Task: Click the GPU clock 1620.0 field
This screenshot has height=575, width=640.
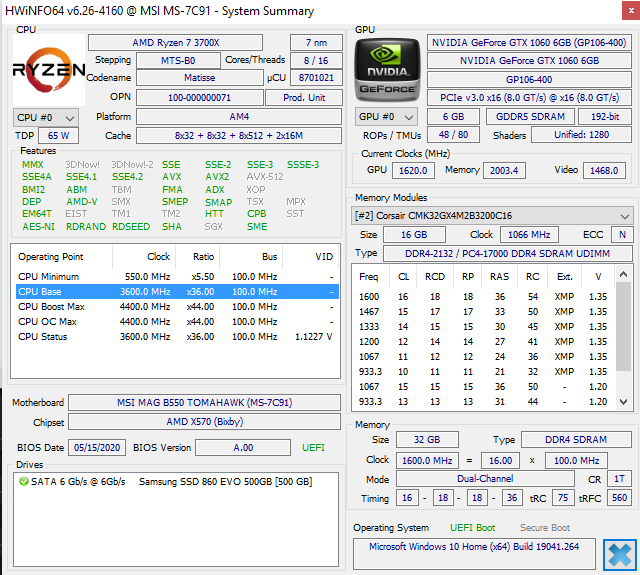Action: [x=413, y=171]
